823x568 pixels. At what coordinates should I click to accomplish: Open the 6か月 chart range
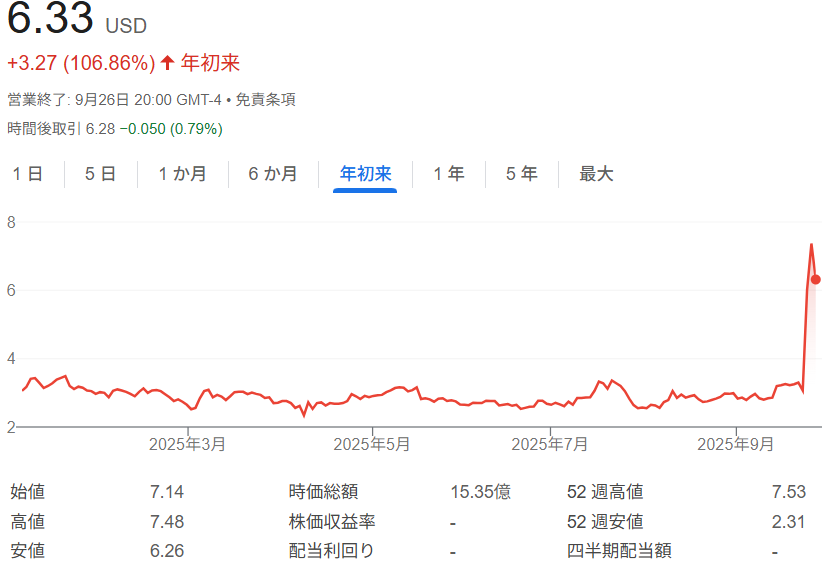pyautogui.click(x=273, y=174)
